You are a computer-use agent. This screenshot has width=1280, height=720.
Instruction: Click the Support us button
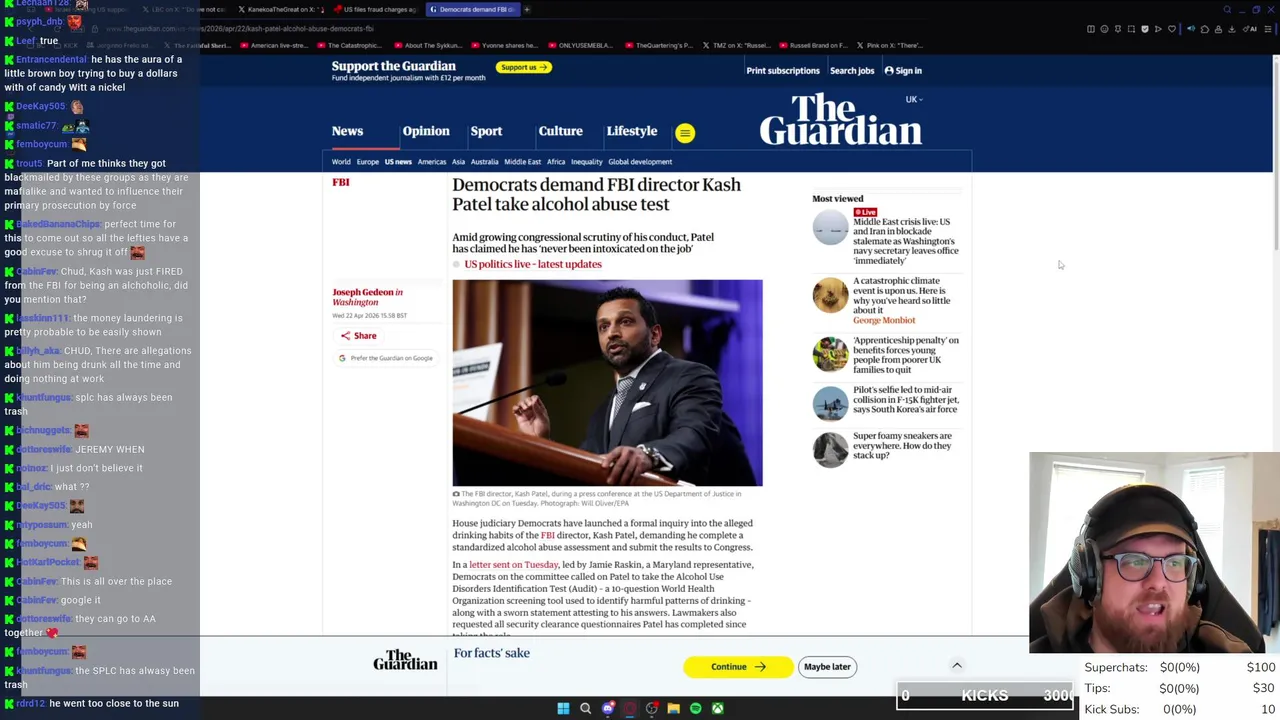click(x=524, y=67)
